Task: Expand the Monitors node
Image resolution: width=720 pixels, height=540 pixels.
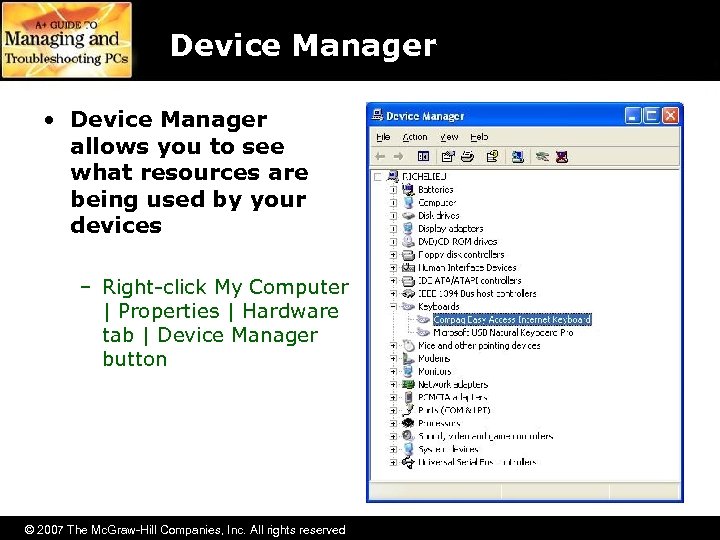Action: coord(394,371)
